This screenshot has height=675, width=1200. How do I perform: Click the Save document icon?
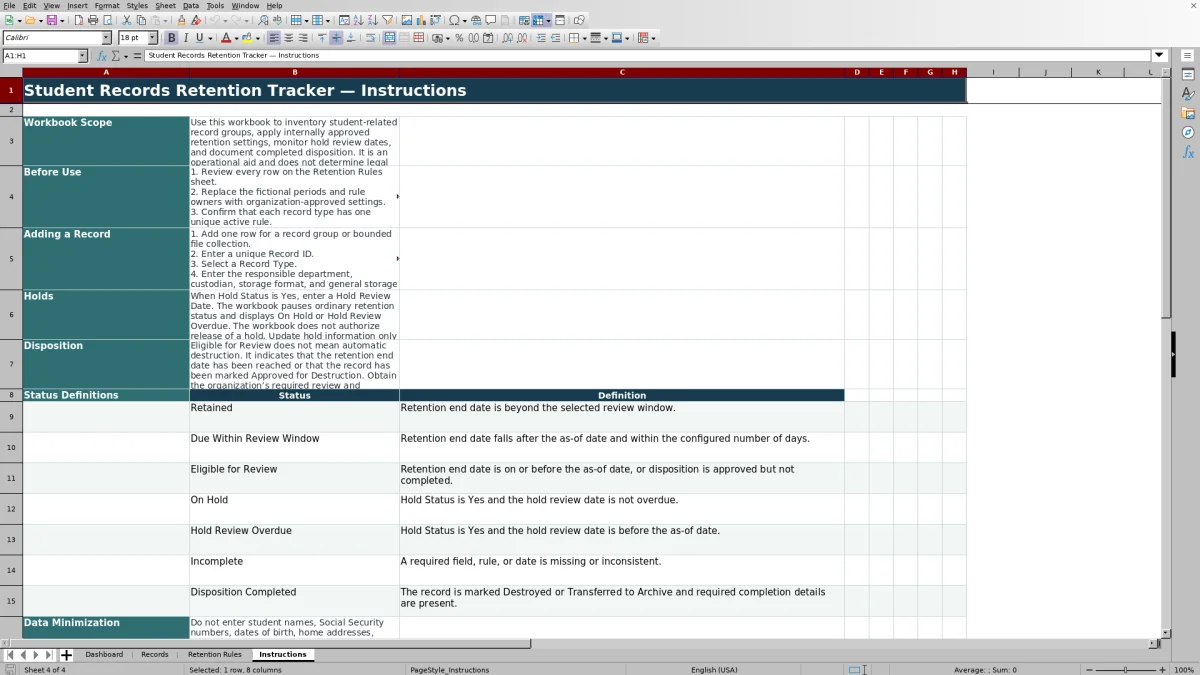51,20
